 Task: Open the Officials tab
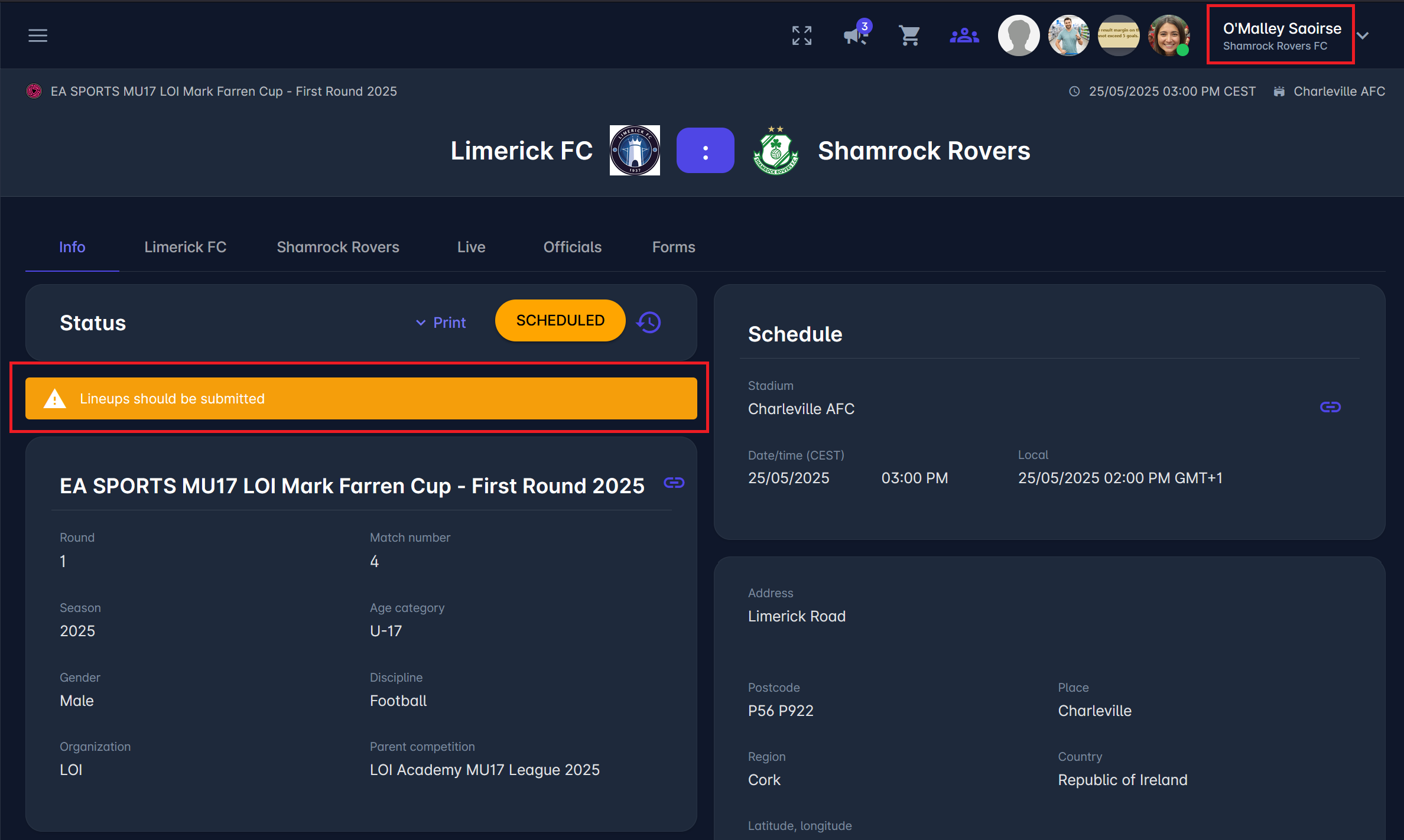pyautogui.click(x=573, y=247)
